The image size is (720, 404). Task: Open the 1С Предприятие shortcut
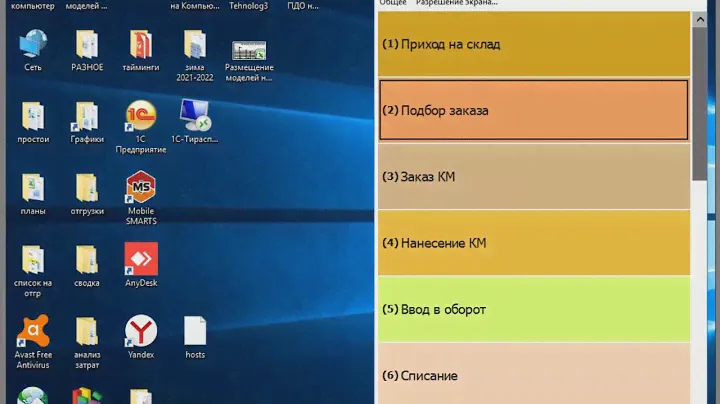coord(141,118)
